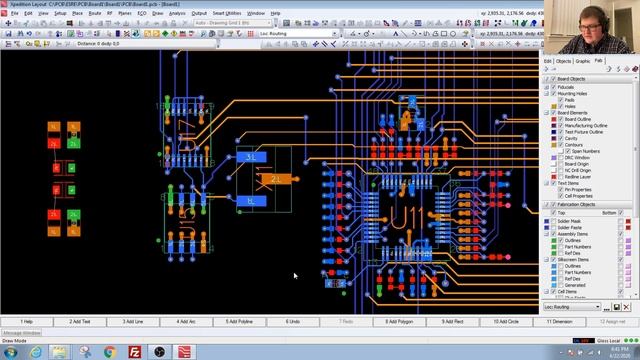
Task: Open FileZilla from the taskbar
Action: (x=135, y=352)
